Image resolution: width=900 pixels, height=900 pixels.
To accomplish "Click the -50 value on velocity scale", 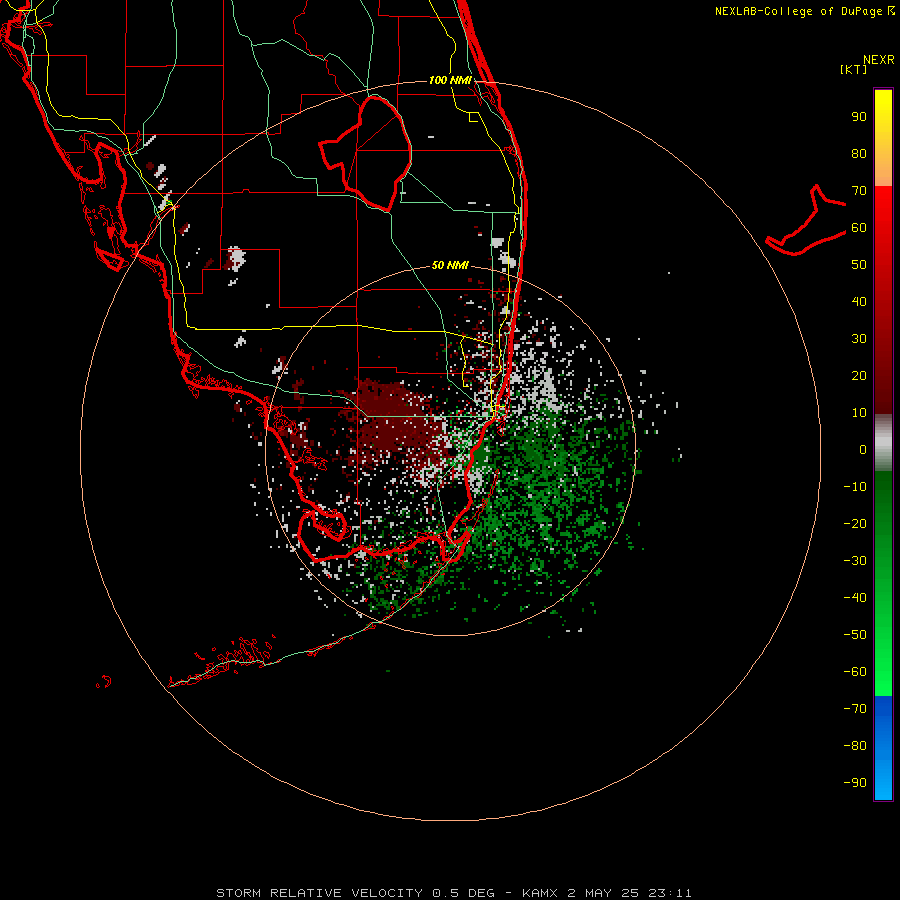I will coord(855,635).
